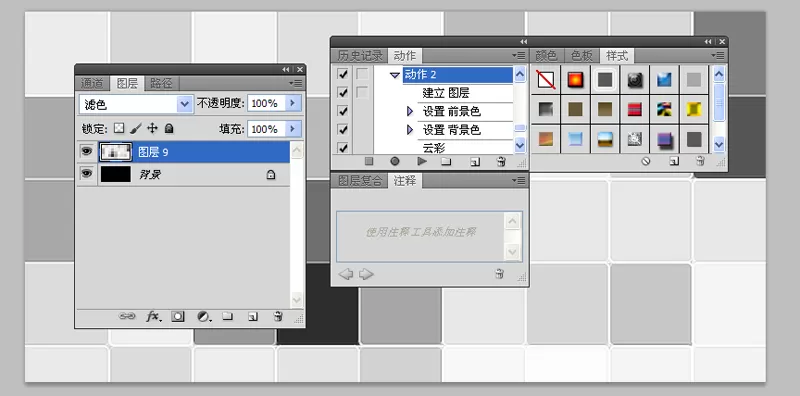Go to previous note using left arrow
This screenshot has height=396, width=800.
(345, 275)
